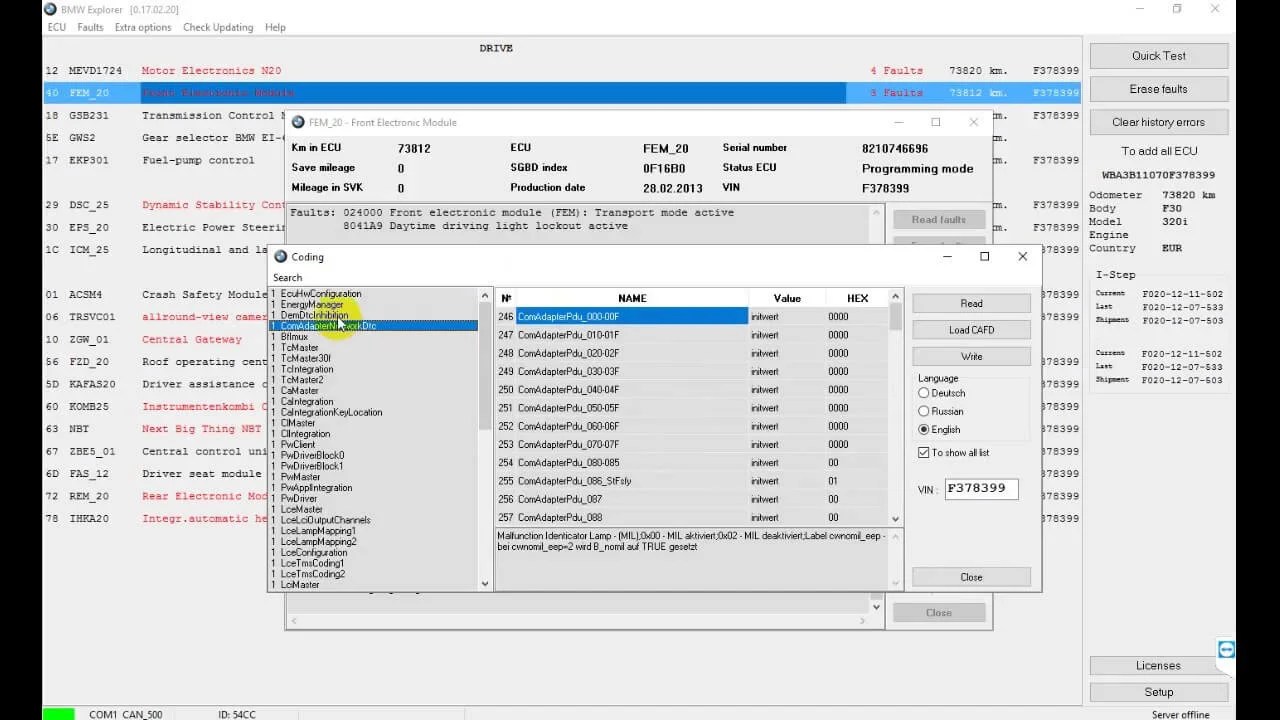The height and width of the screenshot is (720, 1280).
Task: Select PwDriverBlock0 in the block list
Action: pos(312,455)
